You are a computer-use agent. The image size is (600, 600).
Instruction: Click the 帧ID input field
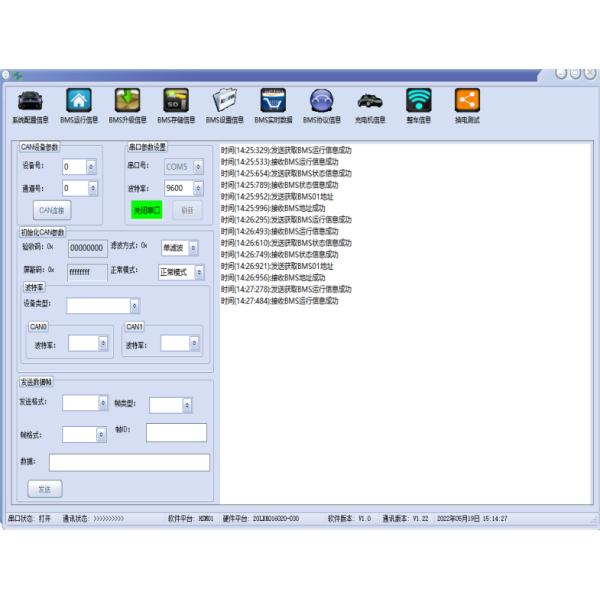(x=176, y=432)
